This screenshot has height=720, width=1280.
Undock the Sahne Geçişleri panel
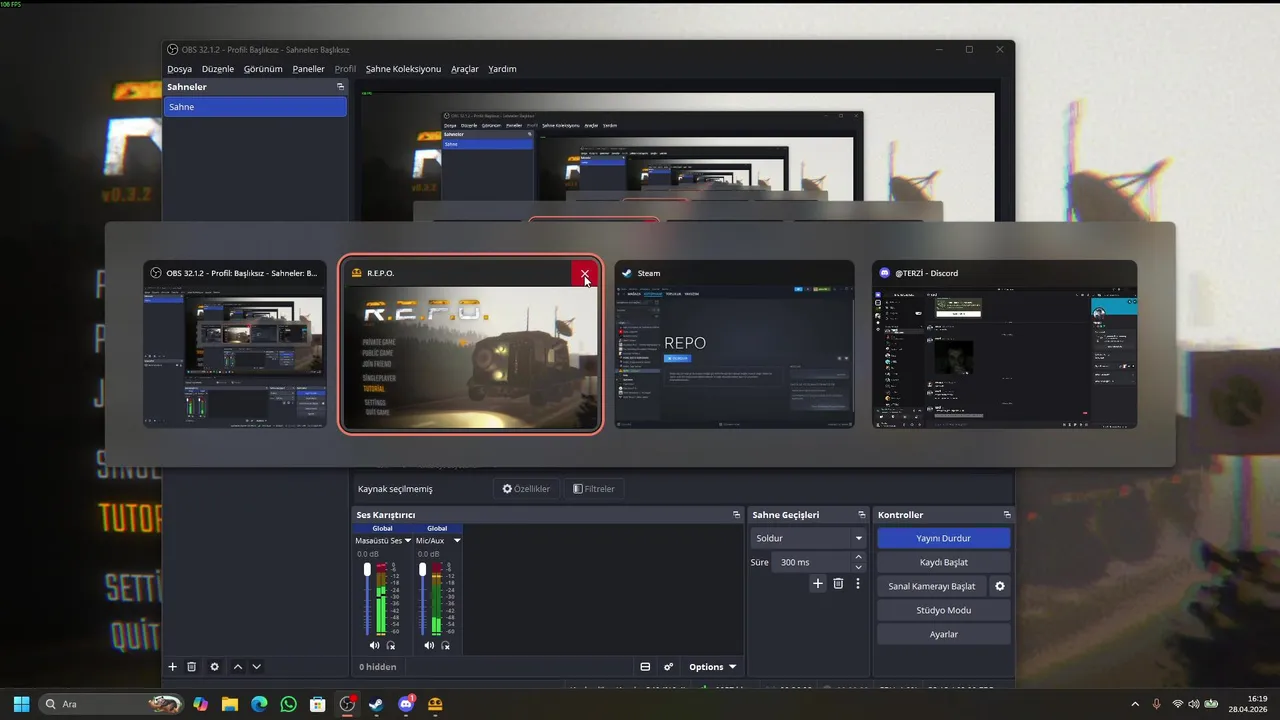pyautogui.click(x=861, y=515)
